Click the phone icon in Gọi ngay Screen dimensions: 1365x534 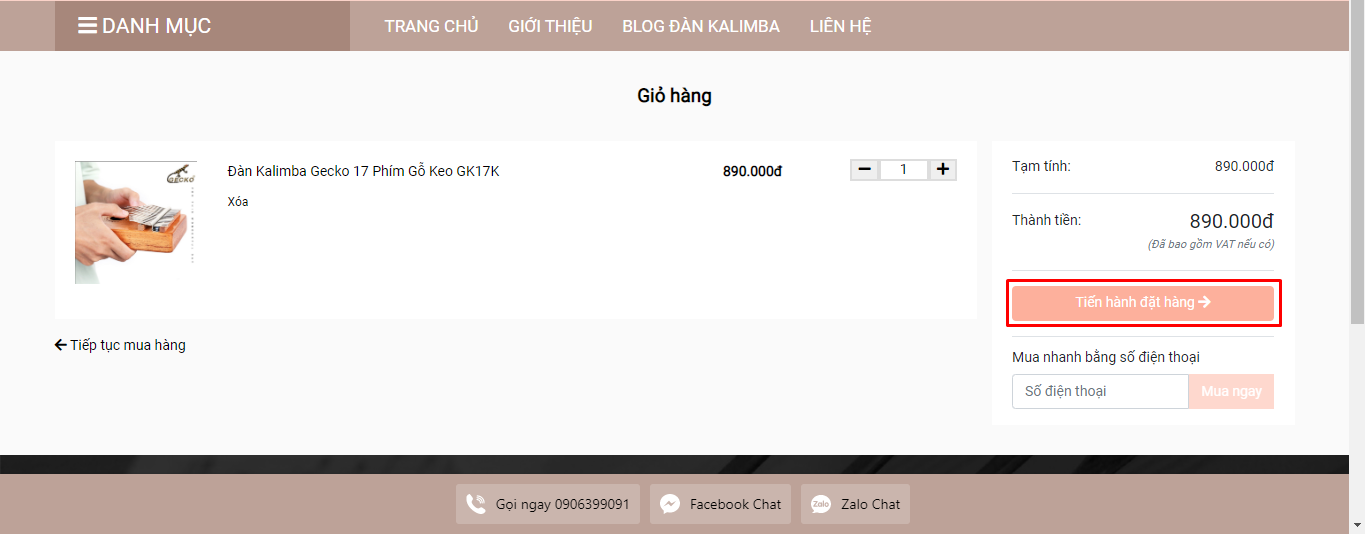pyautogui.click(x=476, y=504)
